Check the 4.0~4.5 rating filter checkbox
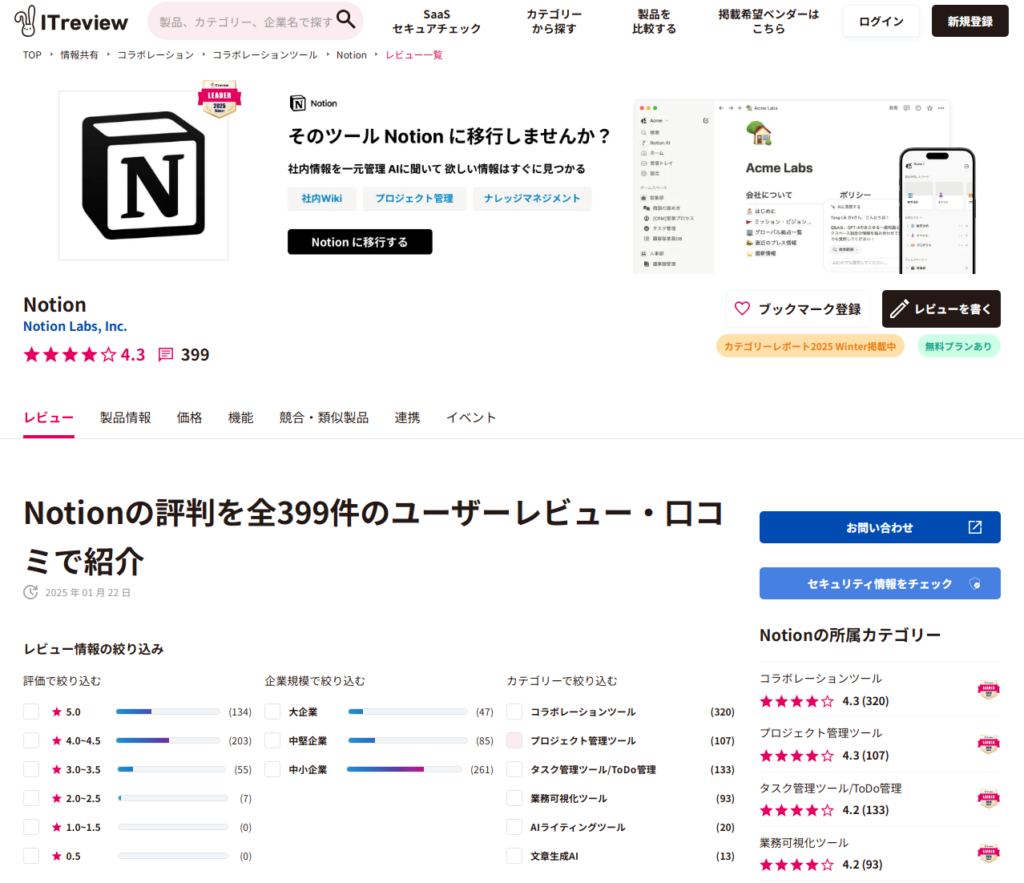This screenshot has height=883, width=1024. click(31, 741)
